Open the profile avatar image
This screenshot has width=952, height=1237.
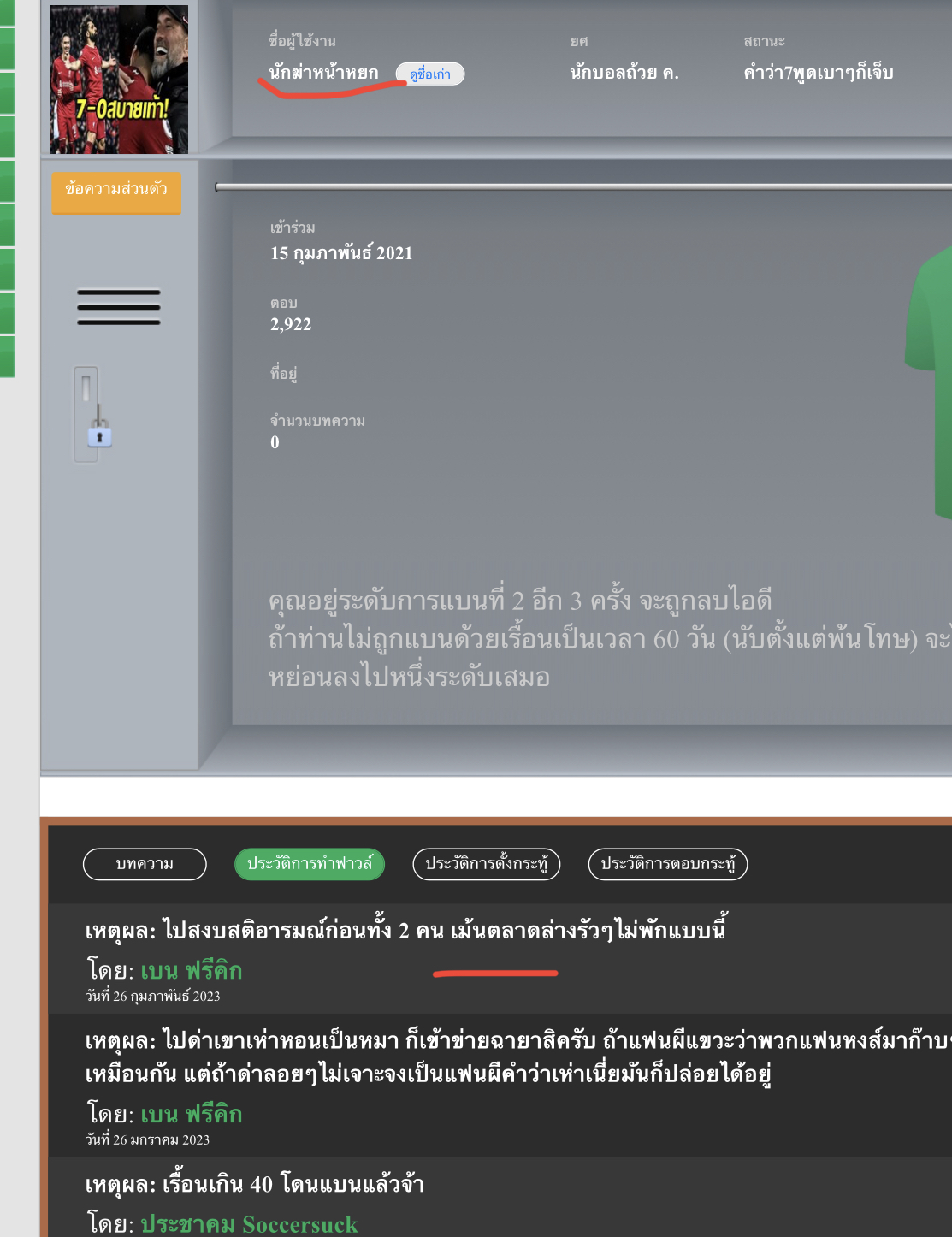[118, 80]
